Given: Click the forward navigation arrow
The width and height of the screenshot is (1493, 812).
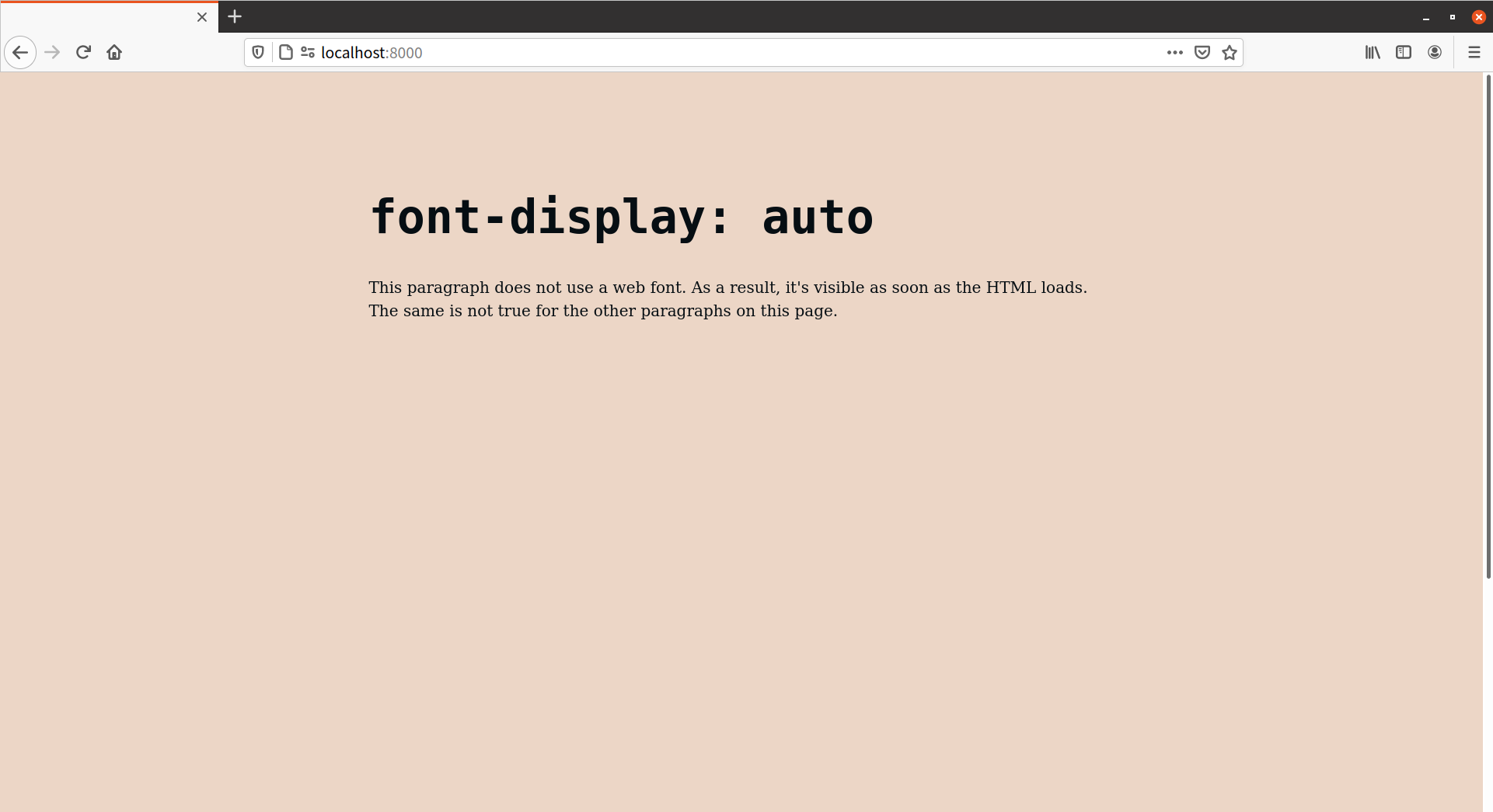Looking at the screenshot, I should 52,52.
